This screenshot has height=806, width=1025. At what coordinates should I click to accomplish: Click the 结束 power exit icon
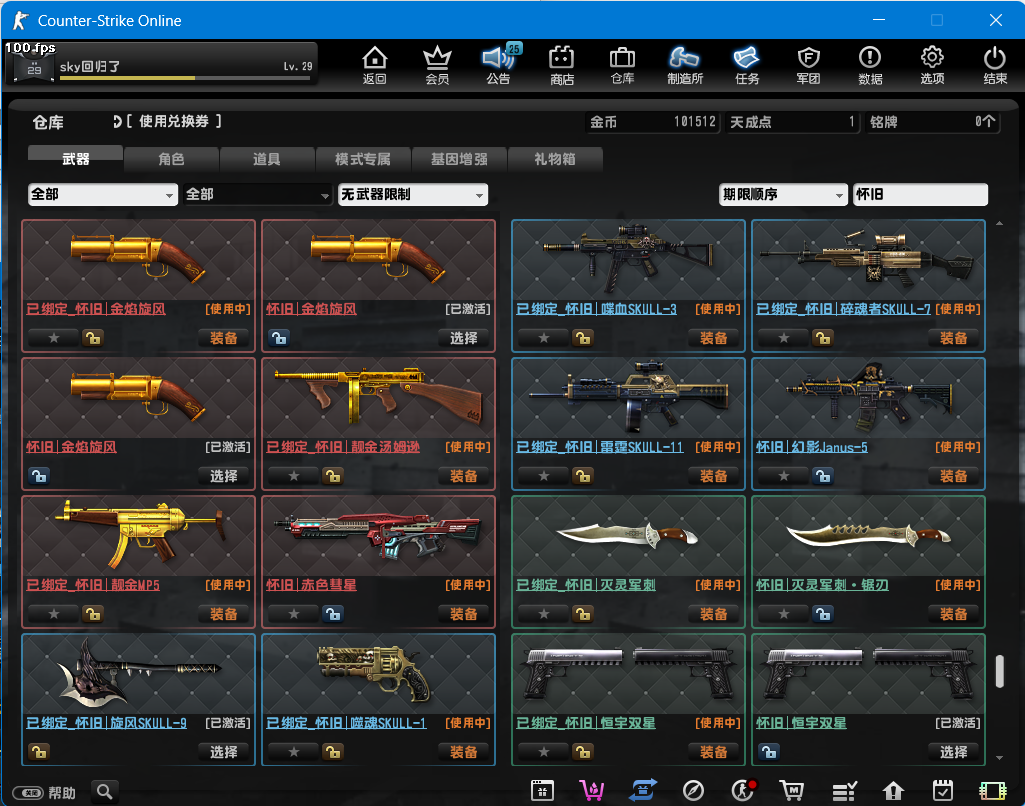995,65
